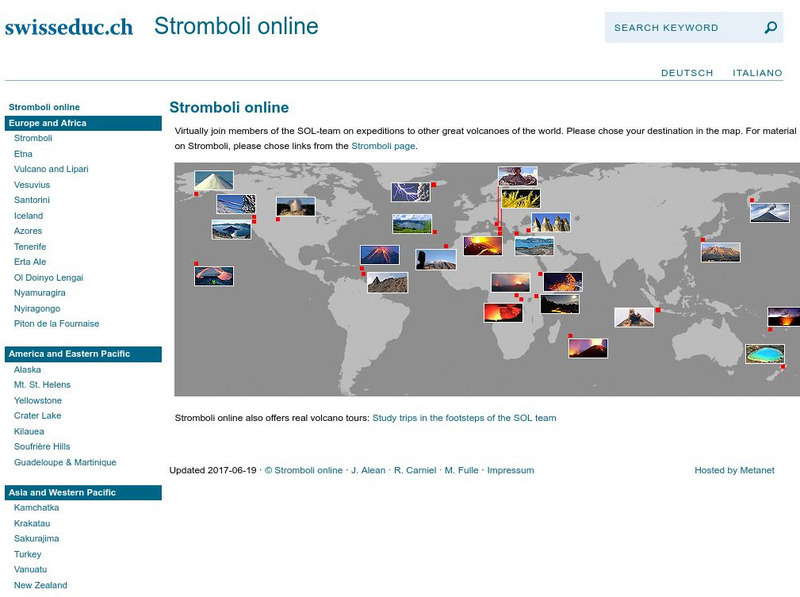This screenshot has height=597, width=800.
Task: Open the study trips link below the map
Action: click(466, 419)
